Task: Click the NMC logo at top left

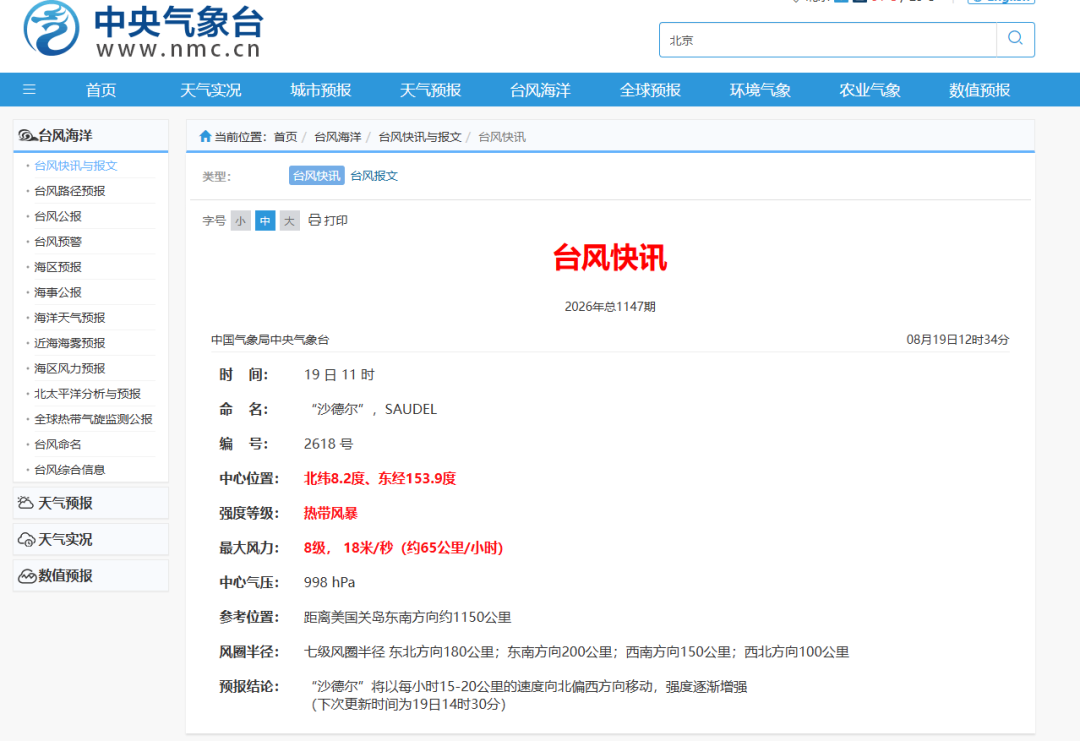Action: 143,29
